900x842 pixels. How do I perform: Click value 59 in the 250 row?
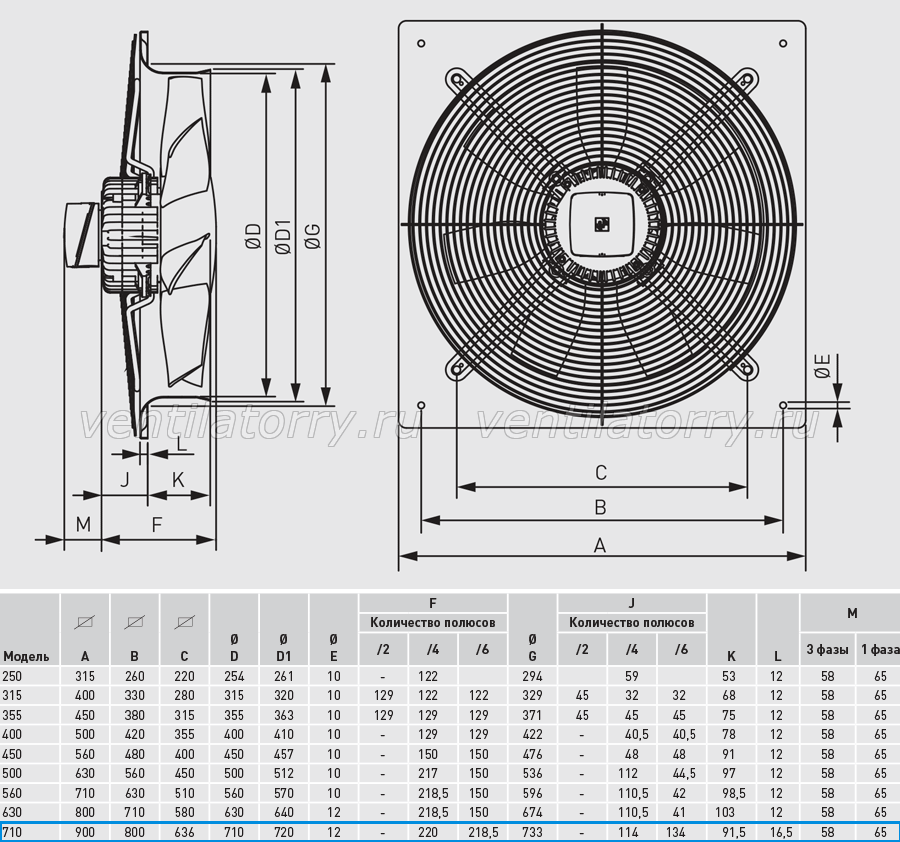coord(631,676)
